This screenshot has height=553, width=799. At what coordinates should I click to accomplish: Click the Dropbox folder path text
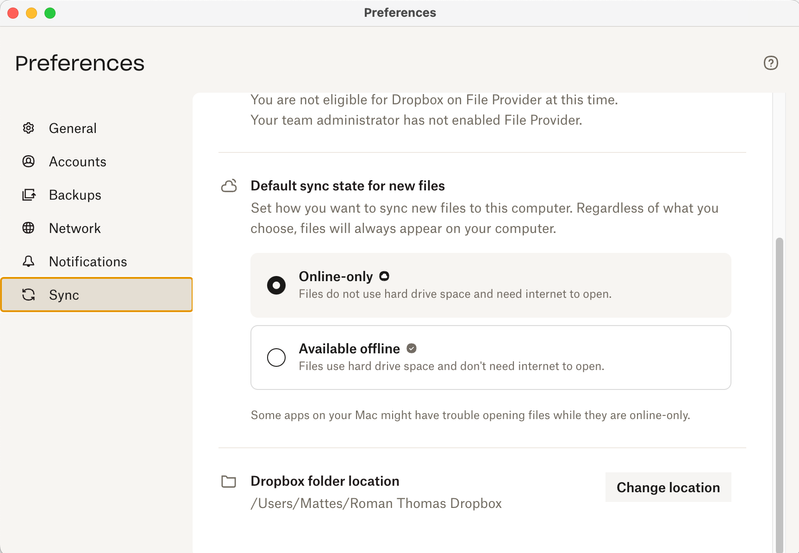click(x=376, y=503)
